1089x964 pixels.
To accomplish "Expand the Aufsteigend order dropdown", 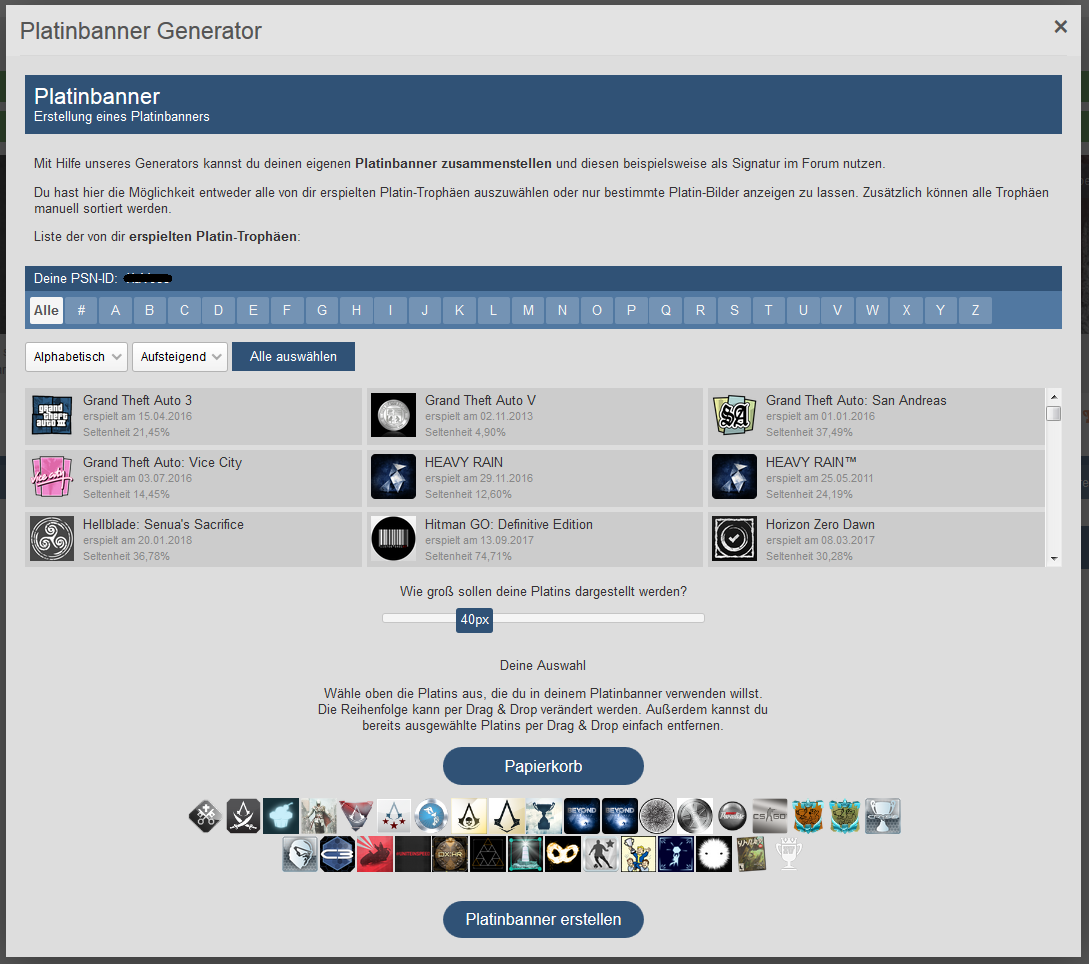I will pos(180,357).
